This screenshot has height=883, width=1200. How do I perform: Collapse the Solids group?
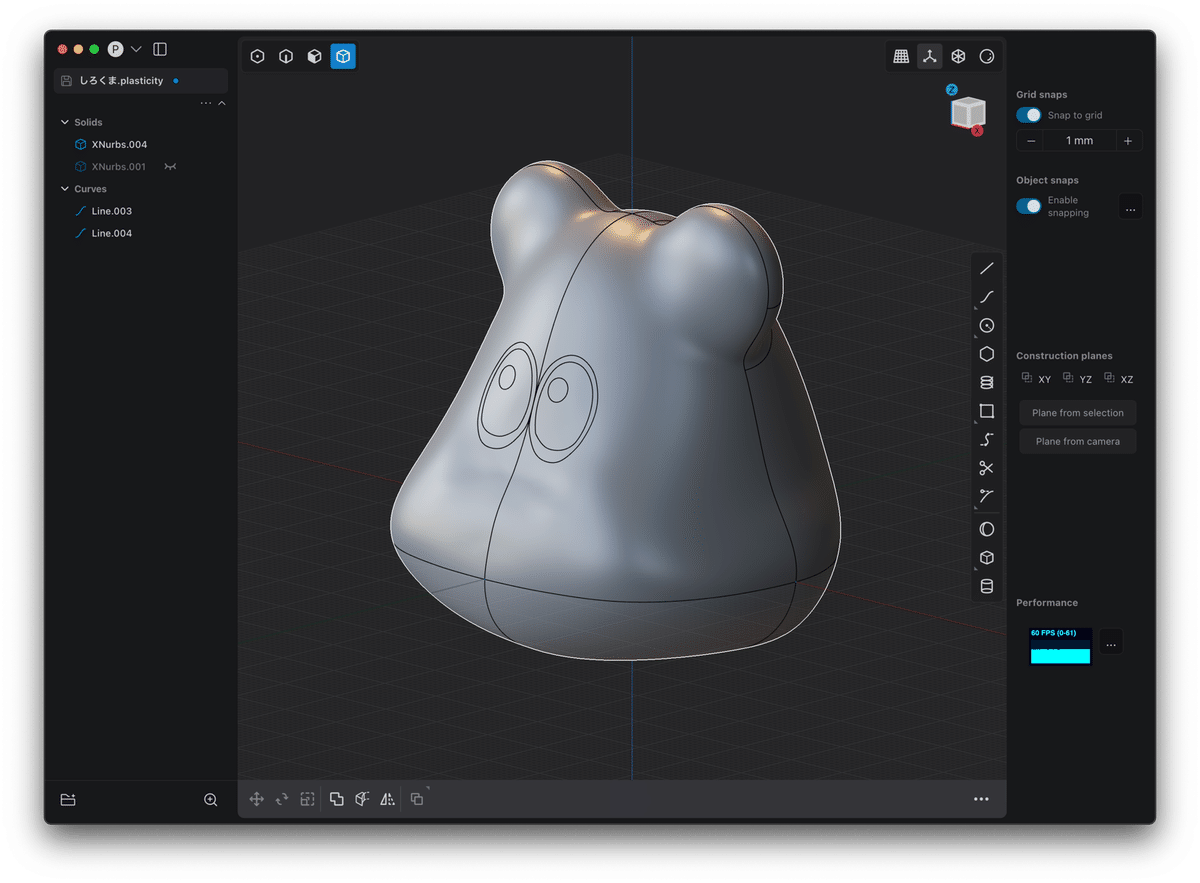pos(65,122)
